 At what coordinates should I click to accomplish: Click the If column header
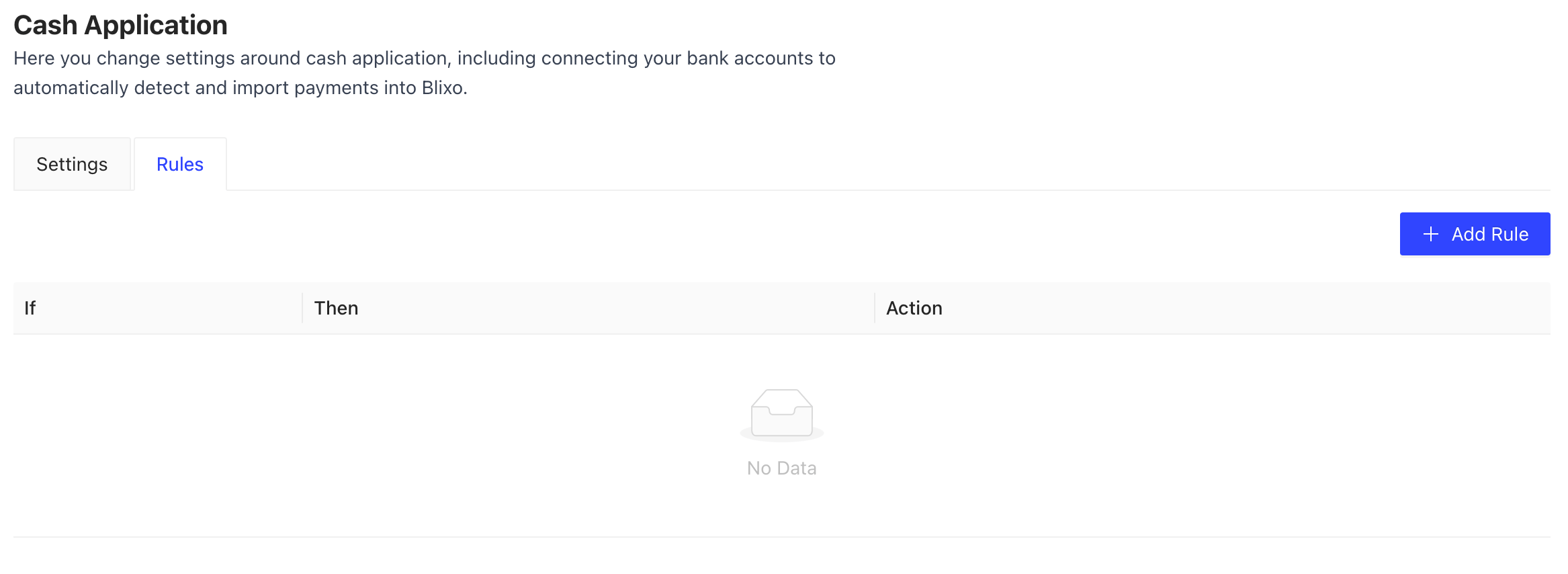coord(30,308)
